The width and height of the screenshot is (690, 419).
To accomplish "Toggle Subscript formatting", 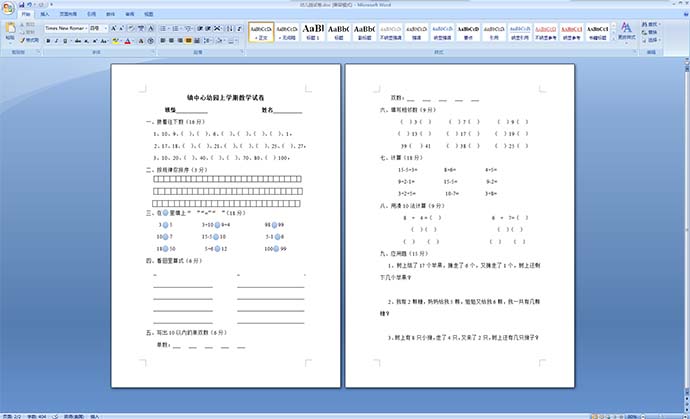I will tap(86, 41).
